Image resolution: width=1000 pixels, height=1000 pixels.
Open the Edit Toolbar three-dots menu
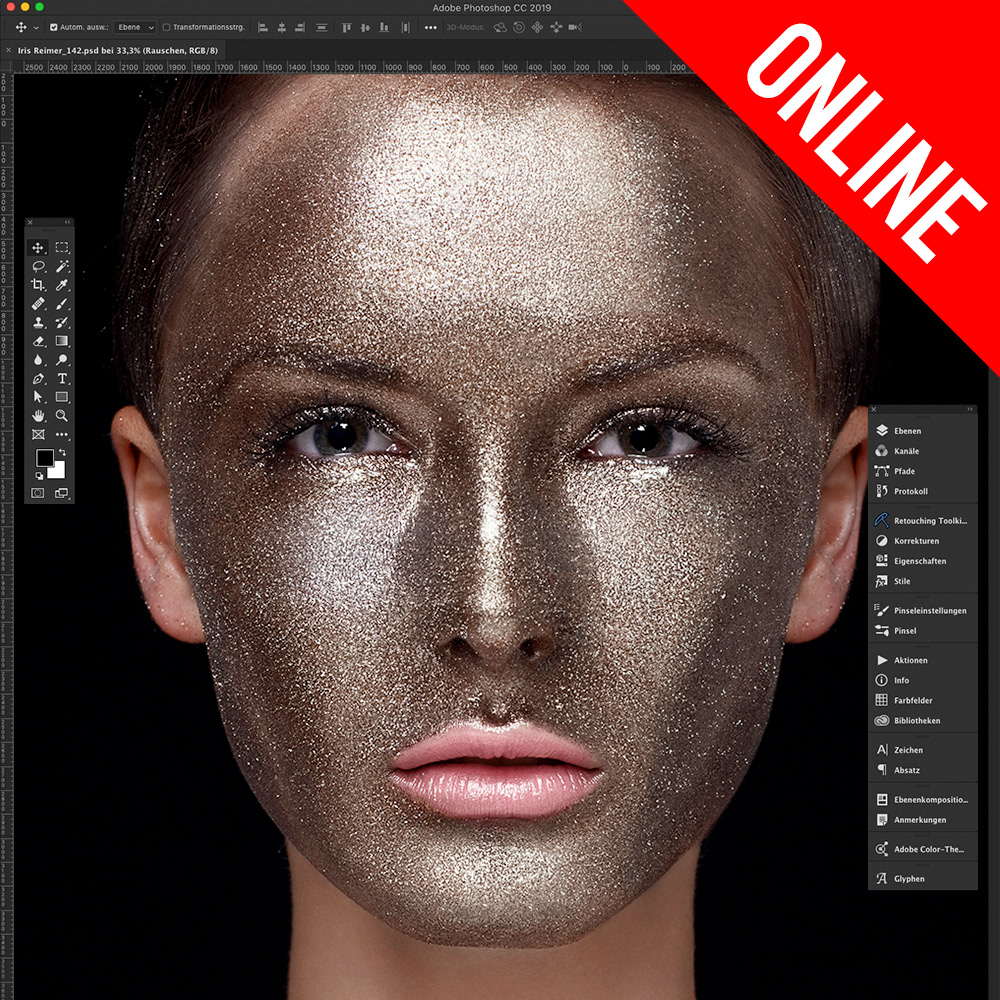point(62,434)
